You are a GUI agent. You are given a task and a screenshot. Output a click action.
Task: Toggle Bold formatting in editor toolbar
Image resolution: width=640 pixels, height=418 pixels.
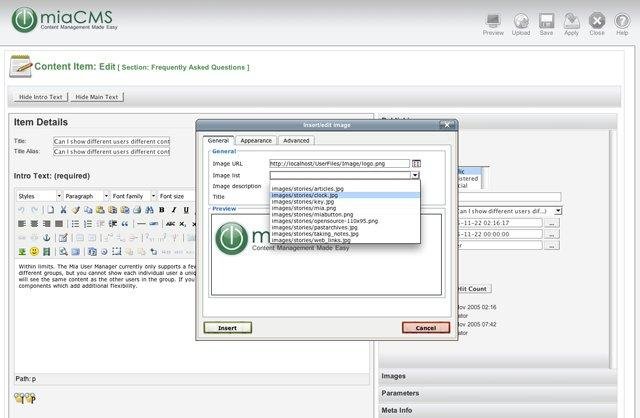[x=162, y=210]
